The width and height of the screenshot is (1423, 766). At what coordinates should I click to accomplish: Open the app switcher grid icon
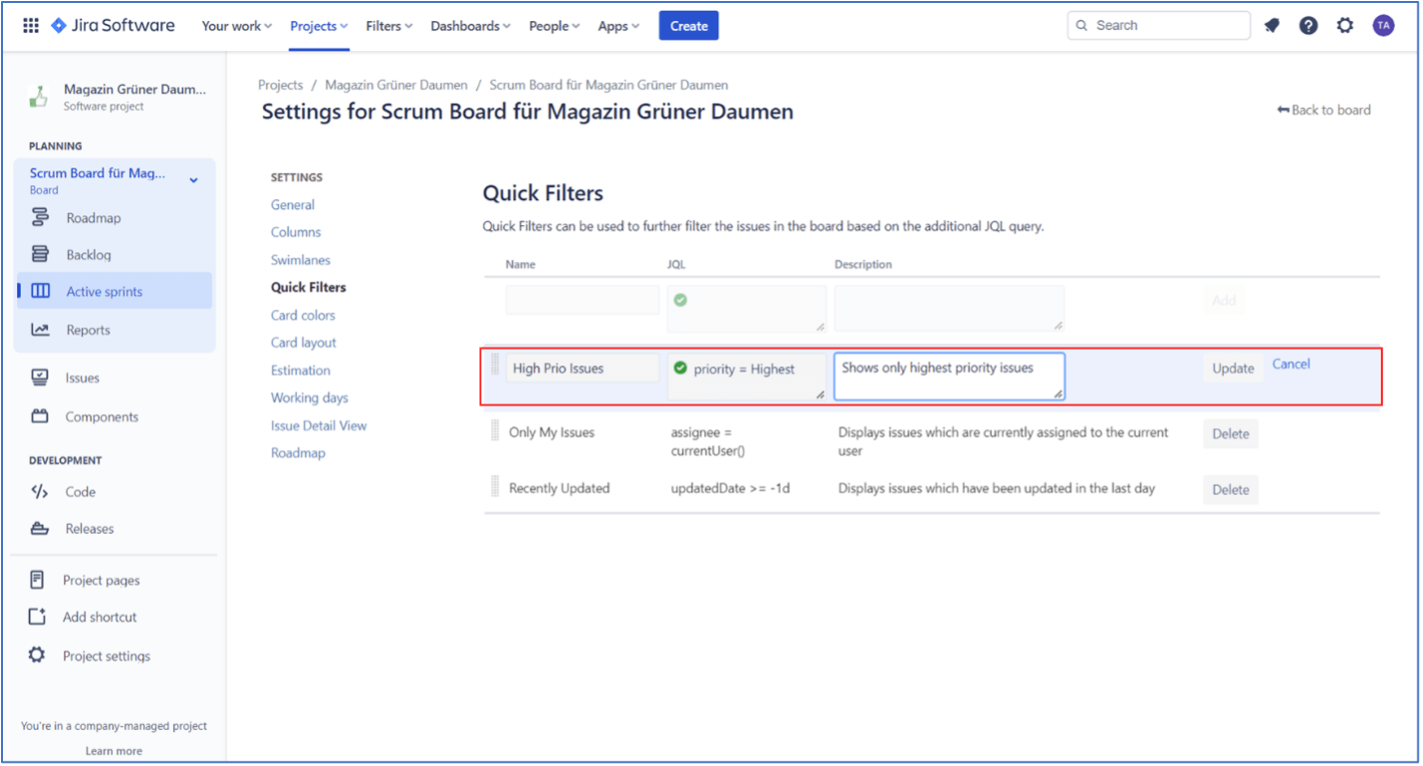pos(31,26)
